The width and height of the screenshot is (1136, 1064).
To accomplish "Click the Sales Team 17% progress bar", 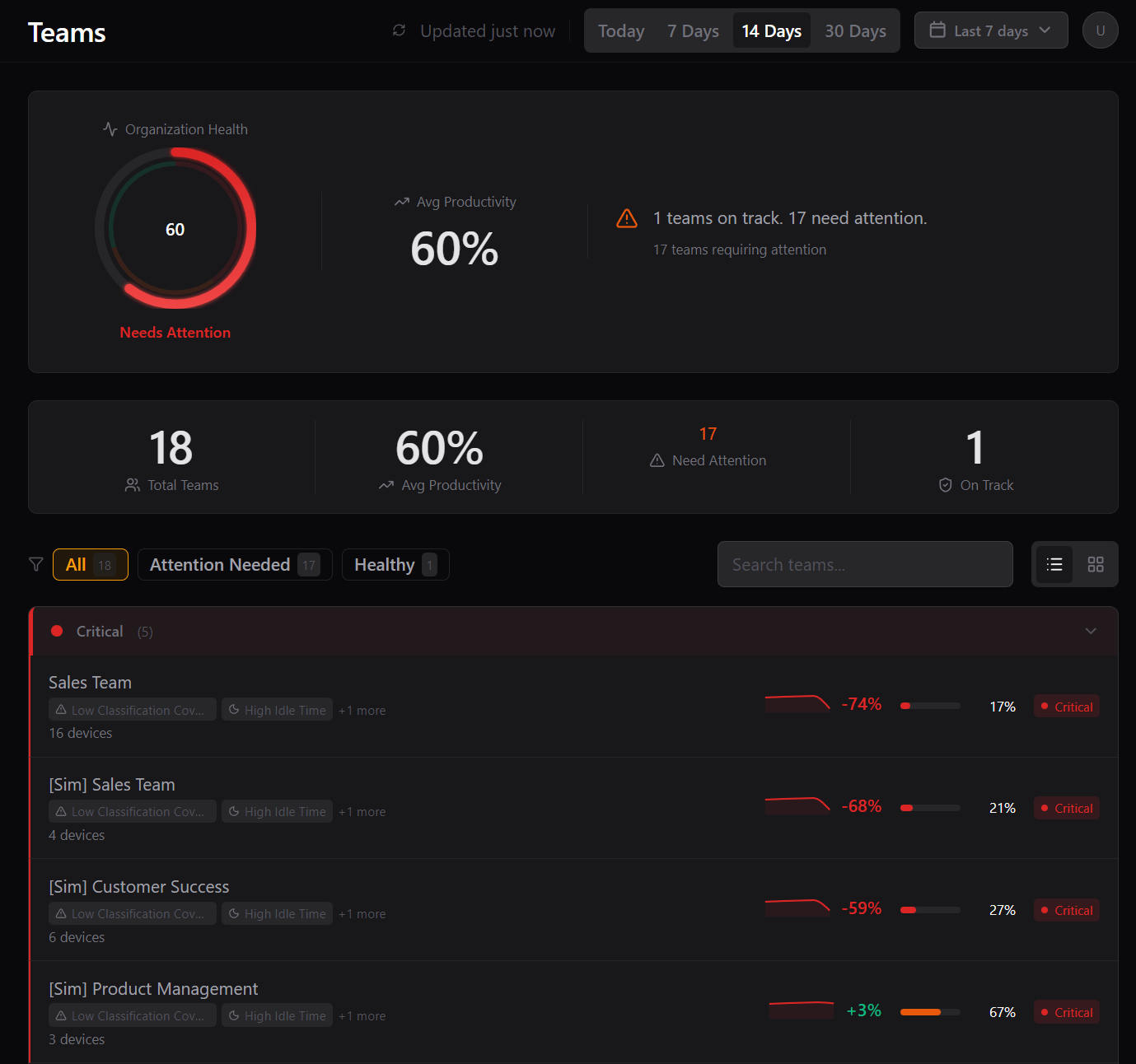I will coord(930,706).
